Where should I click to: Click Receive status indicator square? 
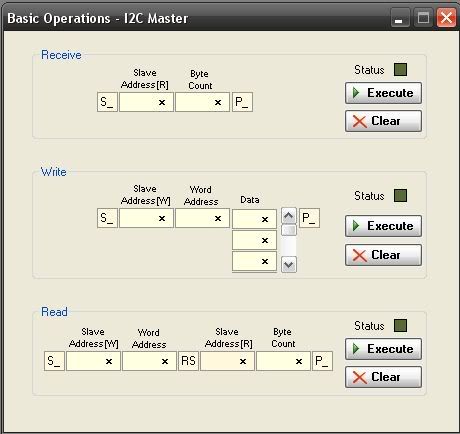[400, 70]
